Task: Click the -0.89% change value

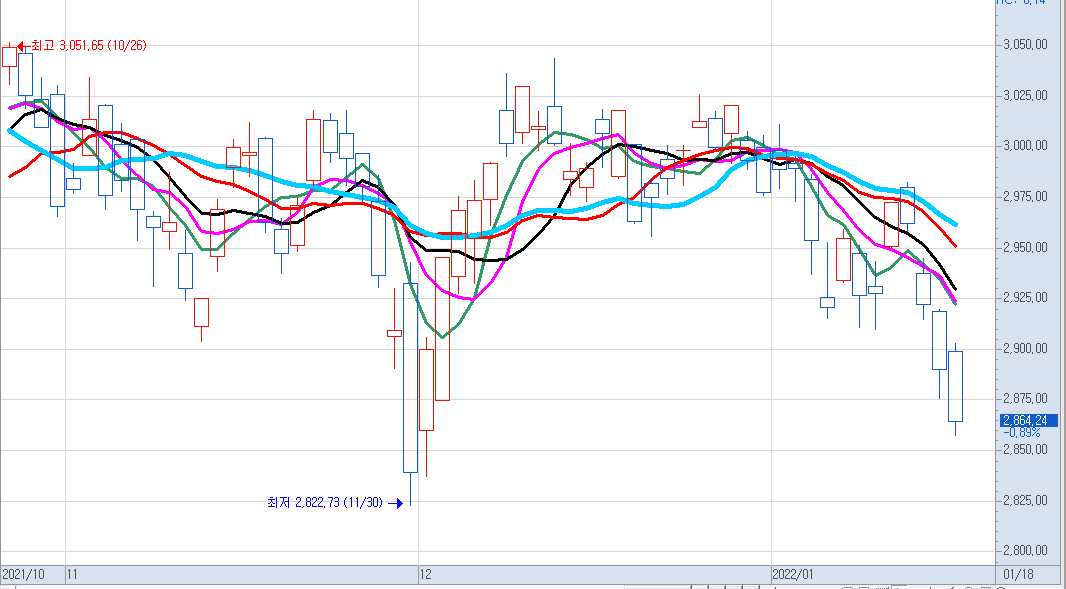Action: [x=1021, y=432]
